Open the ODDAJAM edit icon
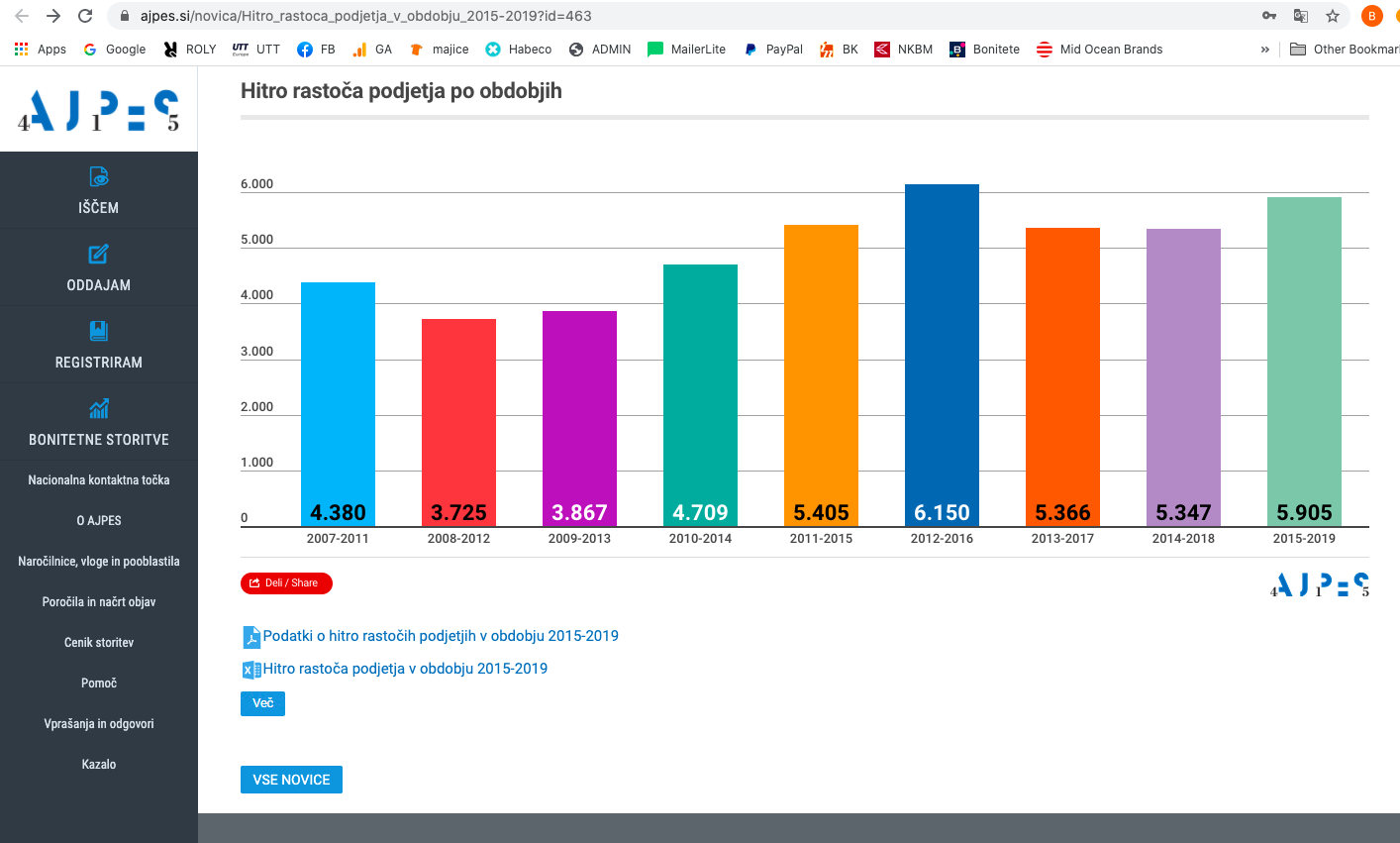The width and height of the screenshot is (1400, 843). coord(98,255)
